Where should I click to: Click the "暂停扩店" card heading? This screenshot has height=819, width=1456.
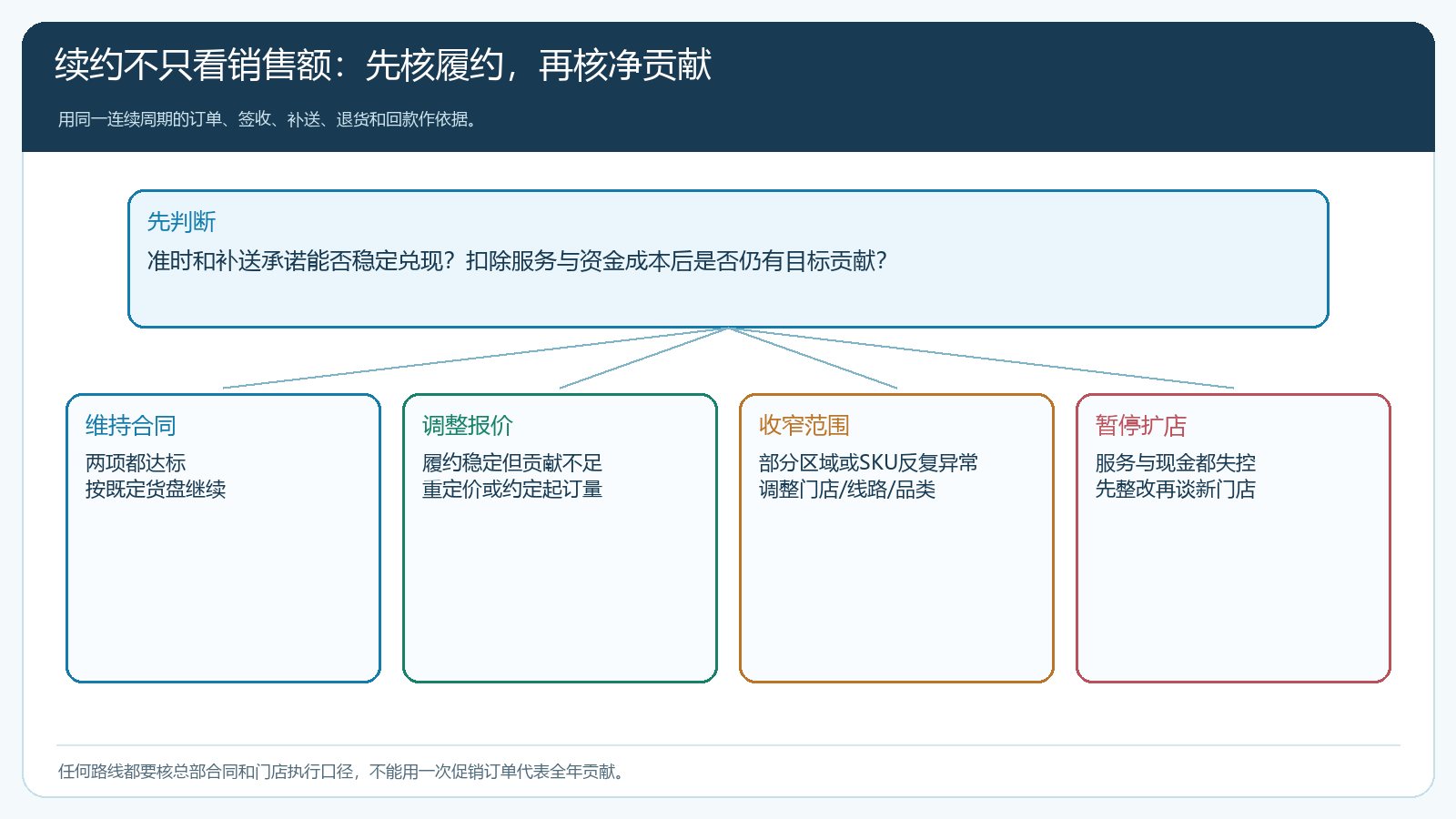click(1141, 425)
